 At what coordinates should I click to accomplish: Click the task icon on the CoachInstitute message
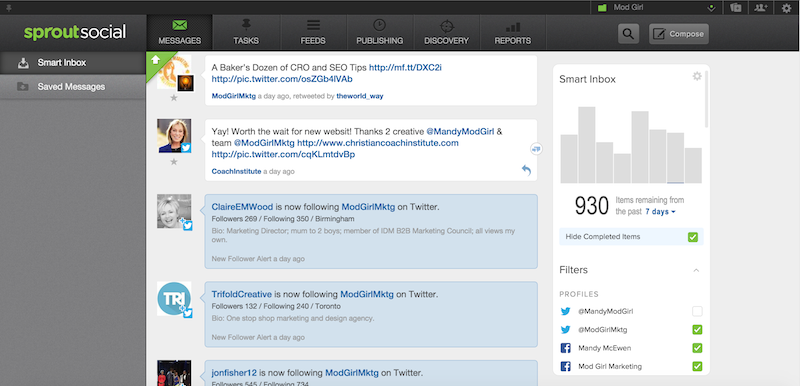[536, 149]
